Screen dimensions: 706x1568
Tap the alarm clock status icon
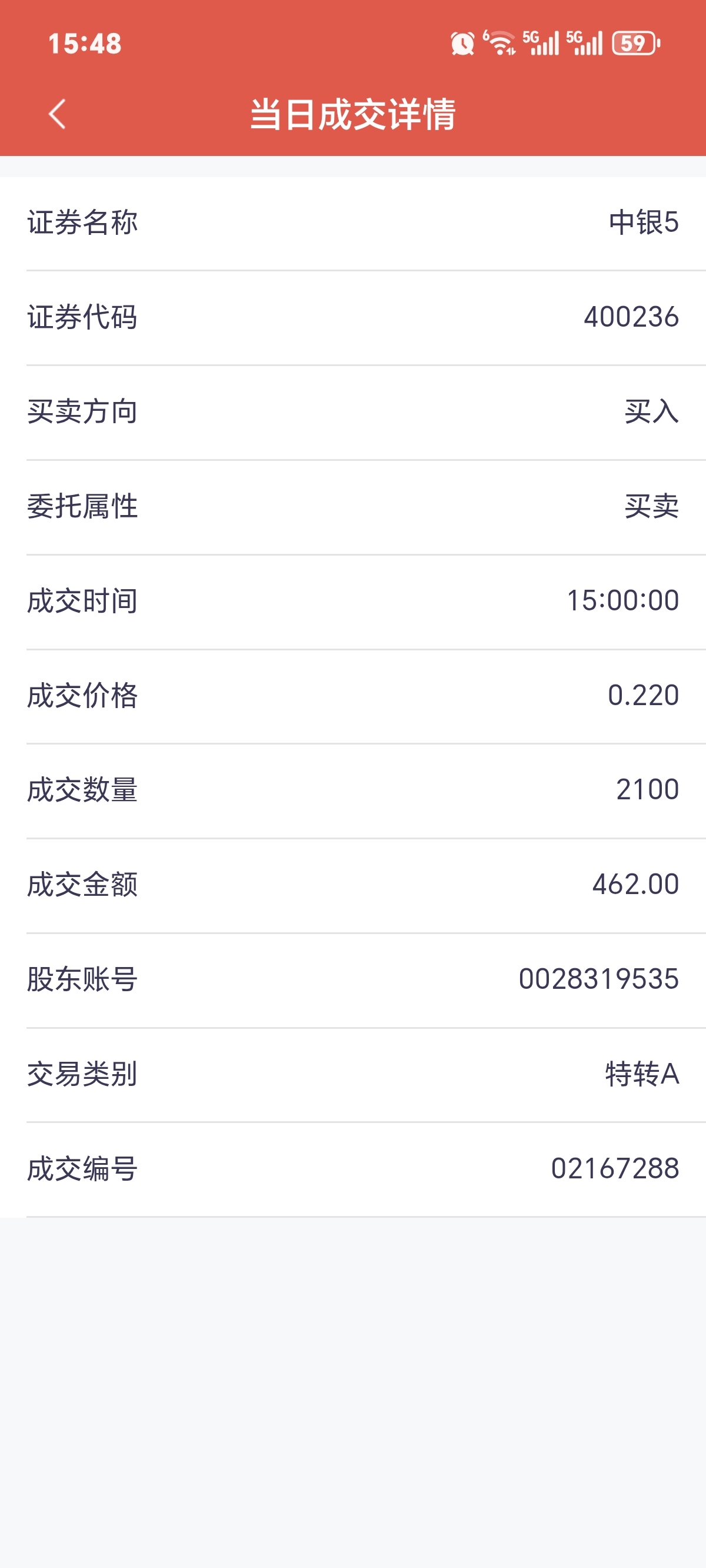pyautogui.click(x=462, y=43)
